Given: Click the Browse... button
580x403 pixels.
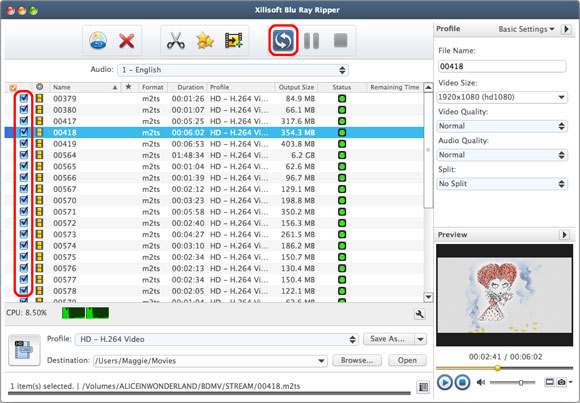Looking at the screenshot, I should 357,360.
